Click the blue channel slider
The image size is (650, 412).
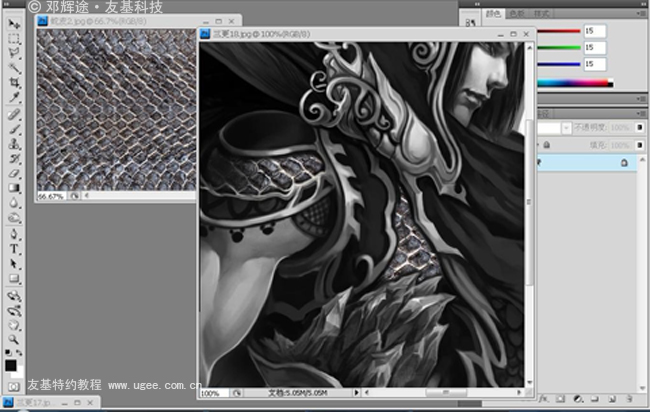point(558,64)
